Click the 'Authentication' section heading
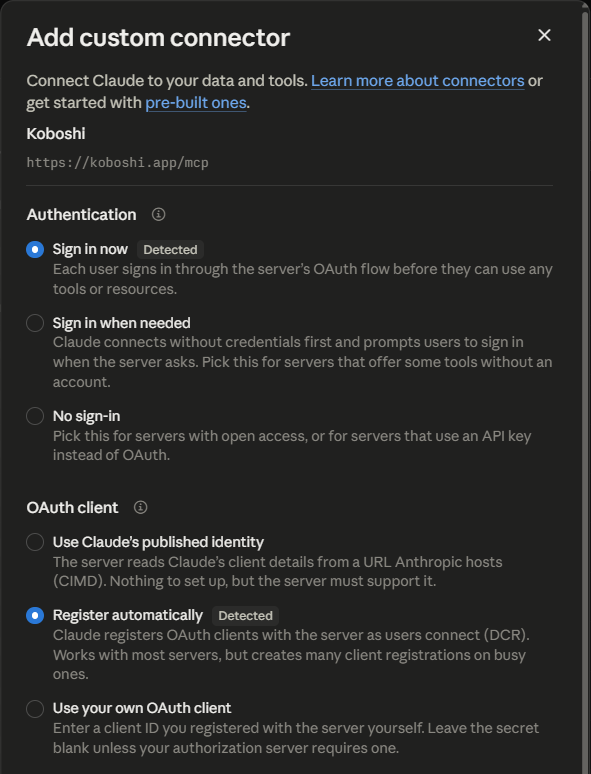 (81, 214)
